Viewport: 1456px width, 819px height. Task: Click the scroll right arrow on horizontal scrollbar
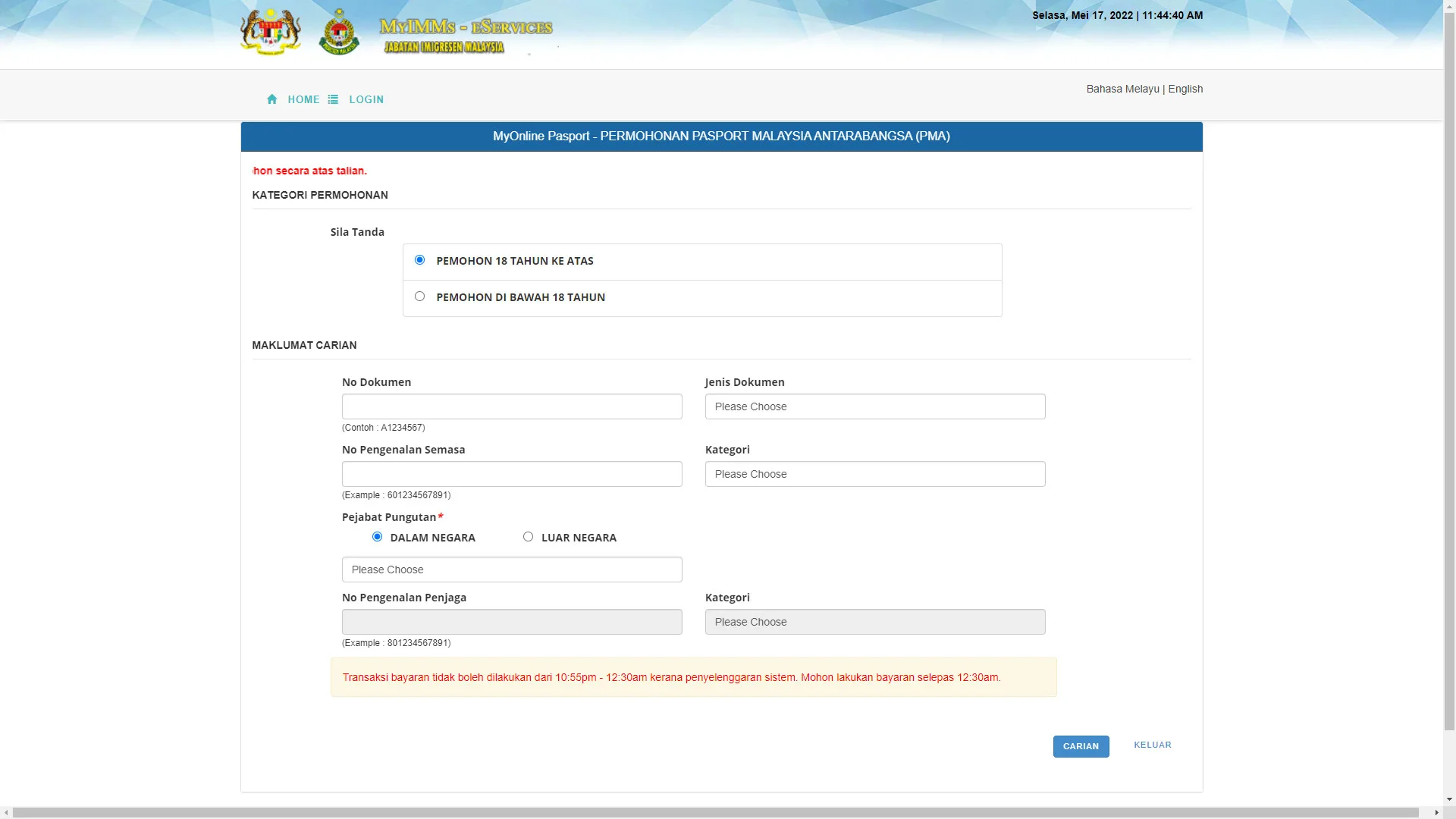1436,812
